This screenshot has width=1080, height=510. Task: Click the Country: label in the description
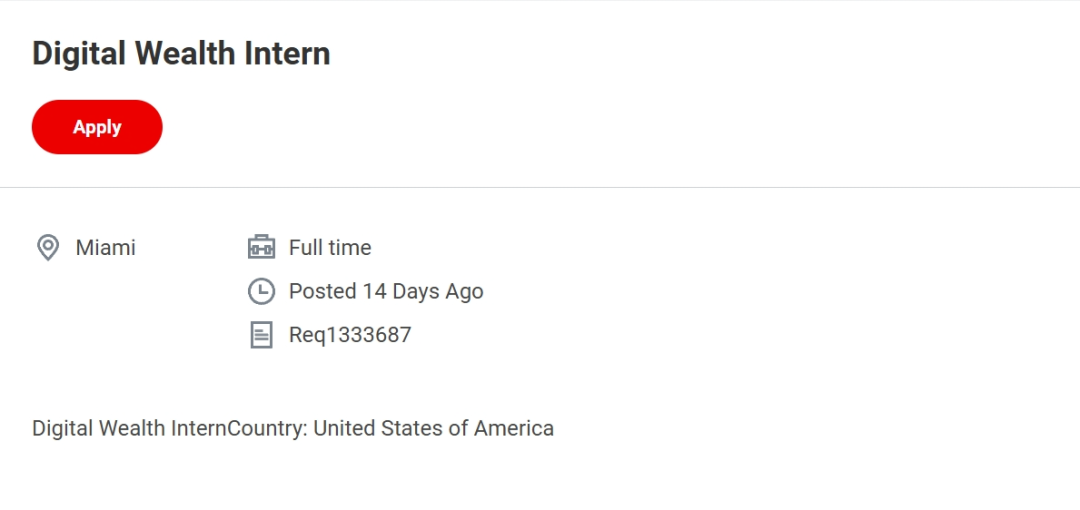point(267,428)
